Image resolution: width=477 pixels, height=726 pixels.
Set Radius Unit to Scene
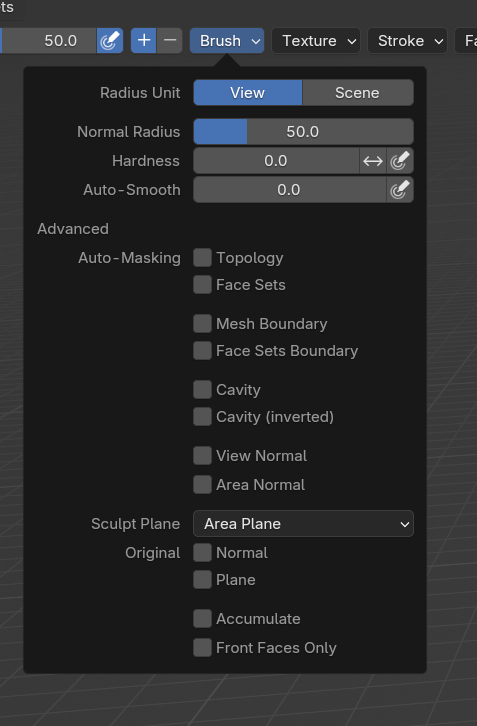(x=358, y=93)
